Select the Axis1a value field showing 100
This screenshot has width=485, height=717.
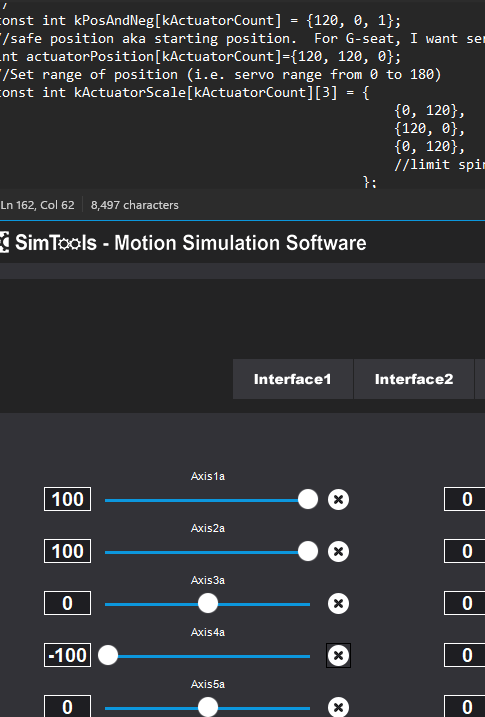[68, 499]
